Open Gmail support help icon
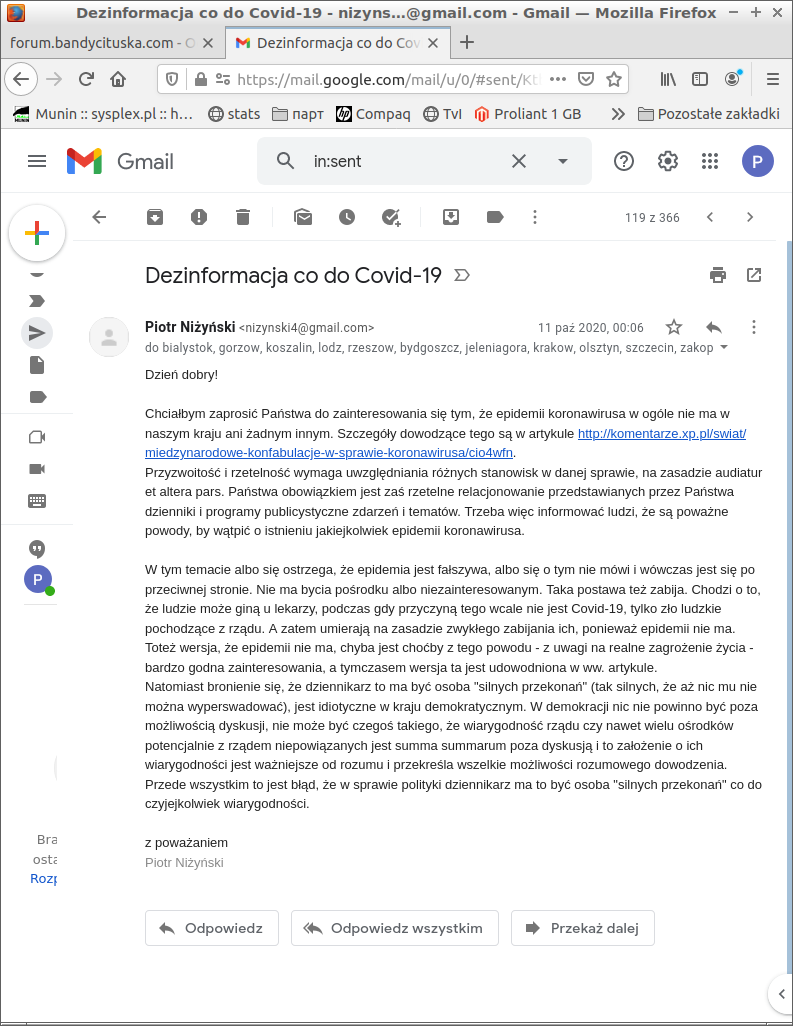Viewport: 793px width, 1026px height. point(624,161)
